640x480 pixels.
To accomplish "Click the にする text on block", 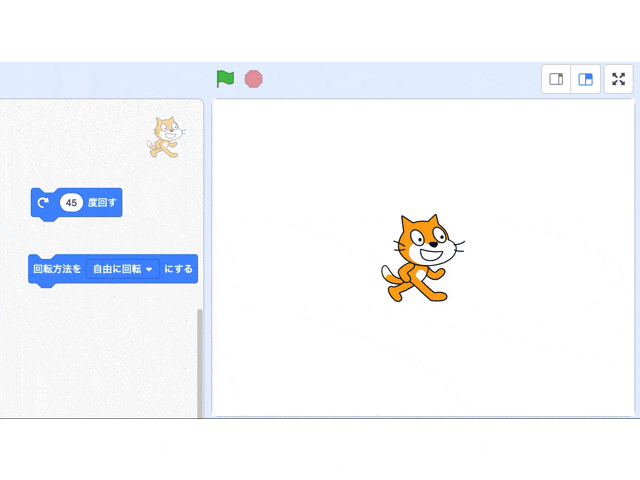I will coord(178,269).
